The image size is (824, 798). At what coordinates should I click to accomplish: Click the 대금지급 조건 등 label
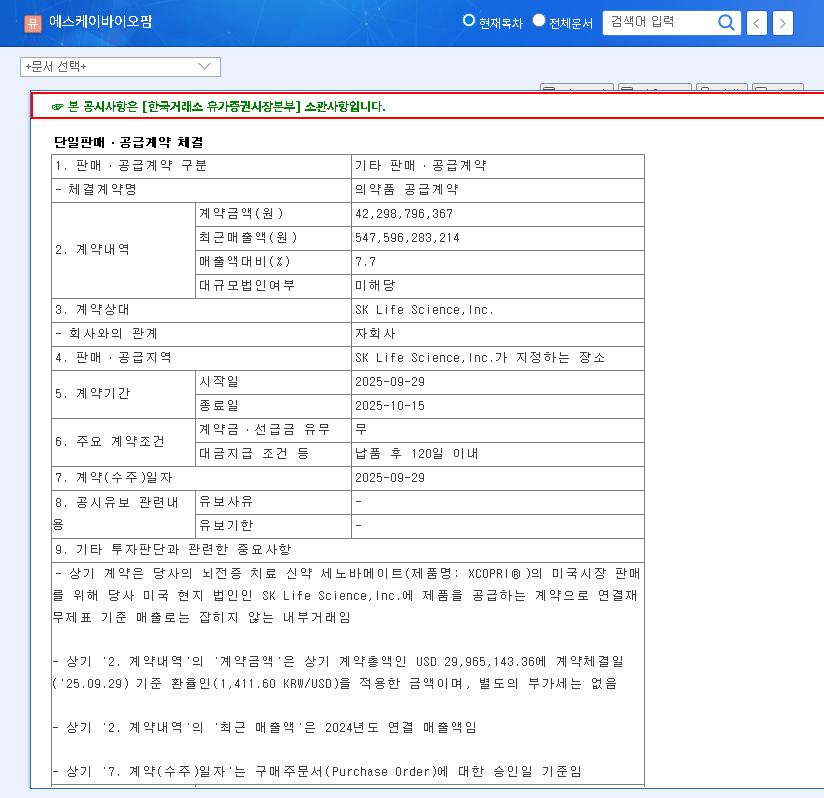tap(254, 453)
